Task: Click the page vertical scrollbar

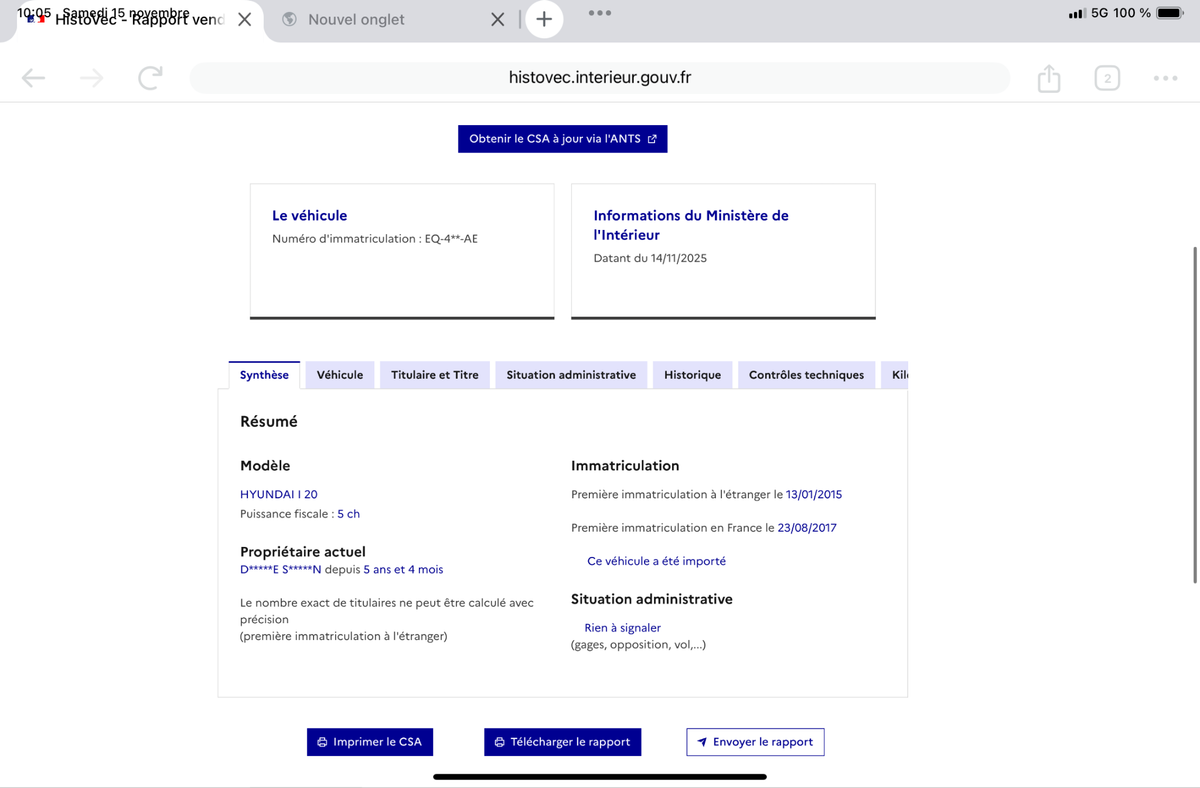Action: point(1195,415)
